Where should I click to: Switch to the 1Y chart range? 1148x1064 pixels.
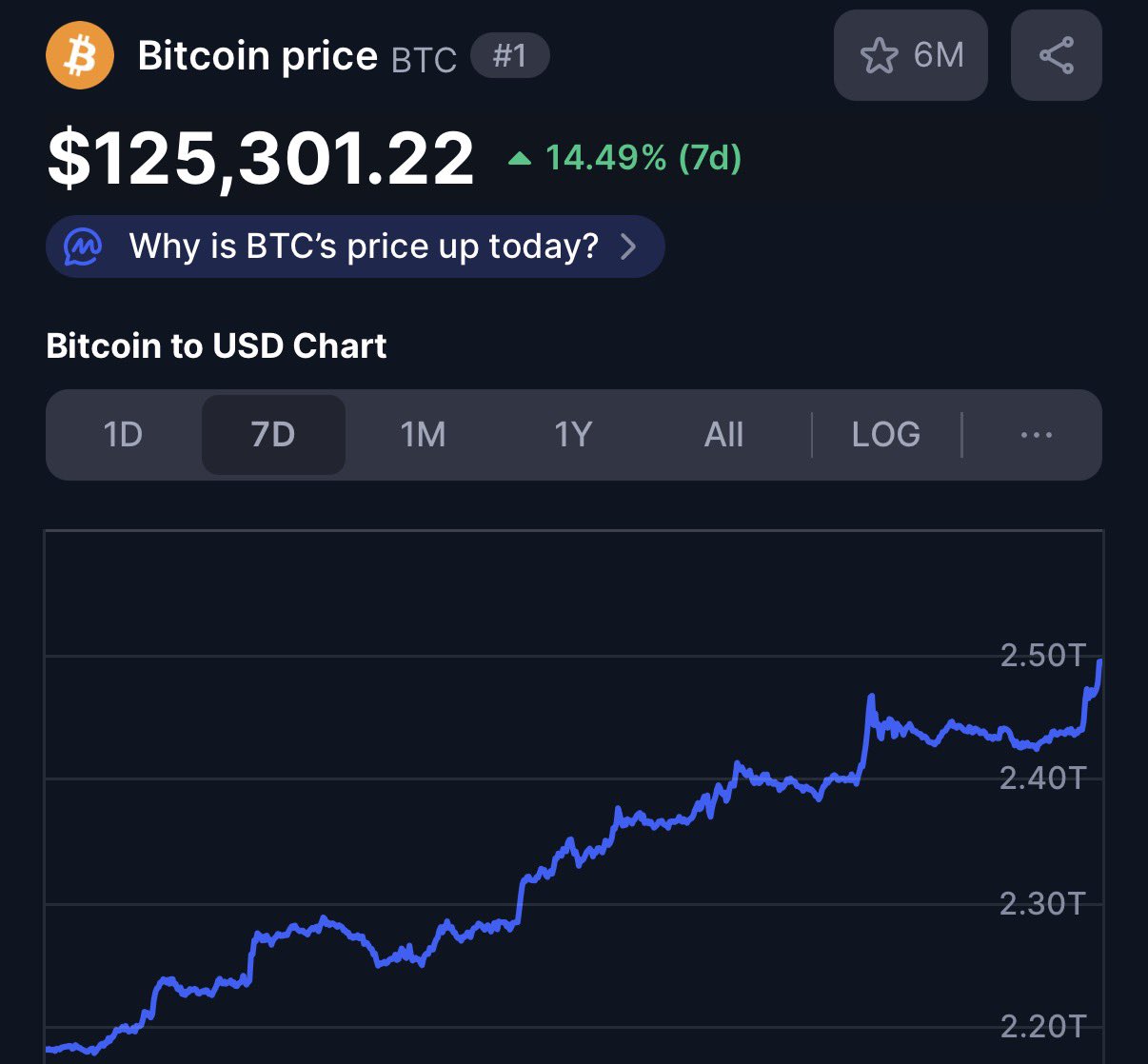573,435
